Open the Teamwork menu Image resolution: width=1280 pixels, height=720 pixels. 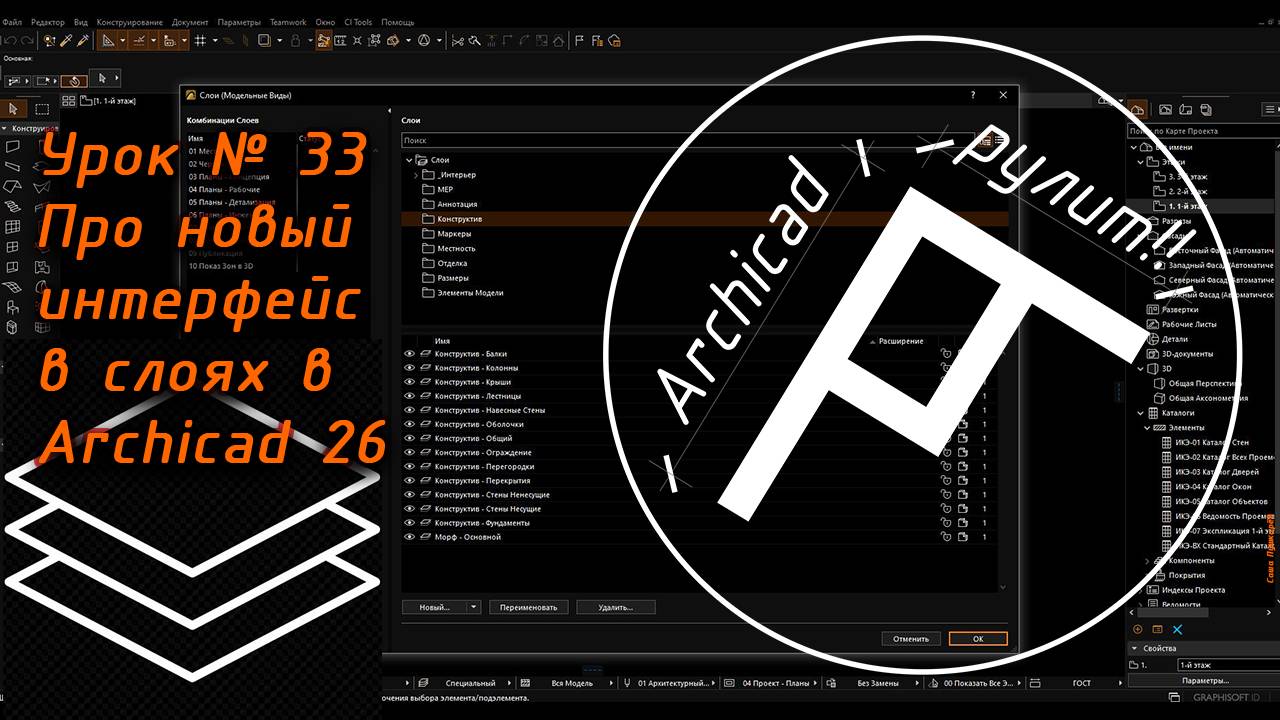pyautogui.click(x=288, y=21)
